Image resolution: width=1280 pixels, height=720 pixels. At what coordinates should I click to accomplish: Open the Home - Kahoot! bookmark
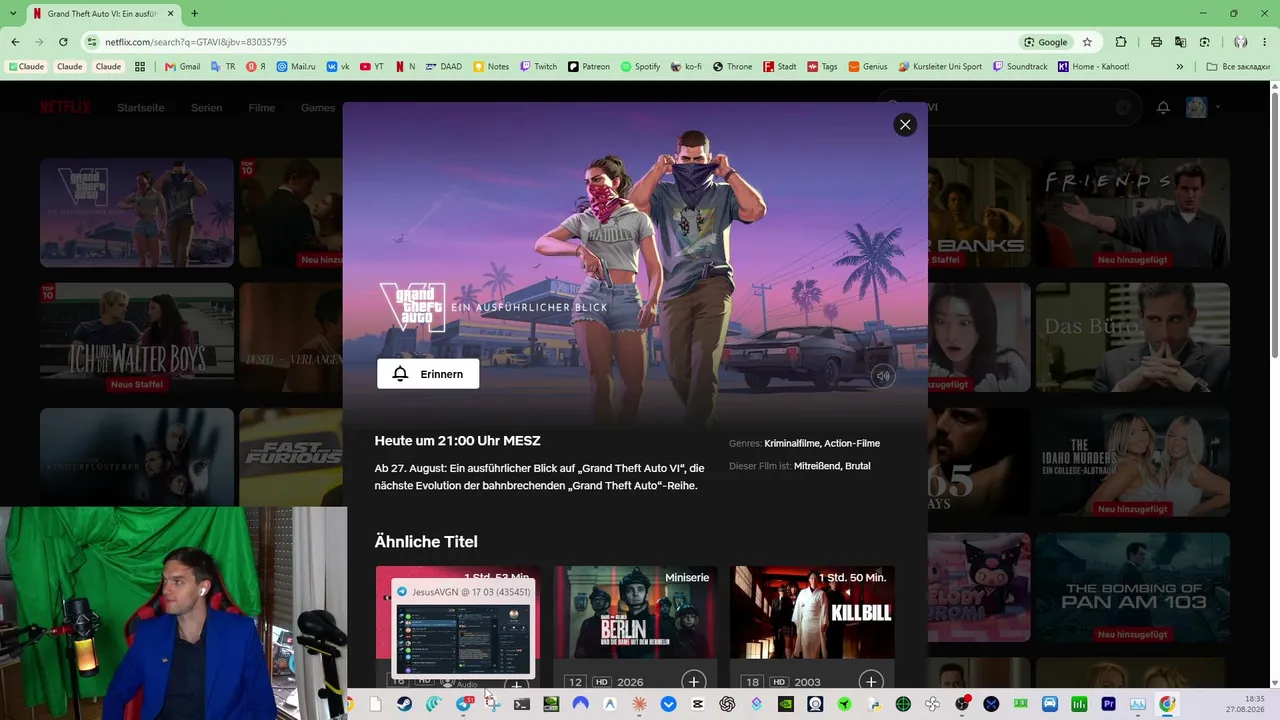click(x=1092, y=66)
